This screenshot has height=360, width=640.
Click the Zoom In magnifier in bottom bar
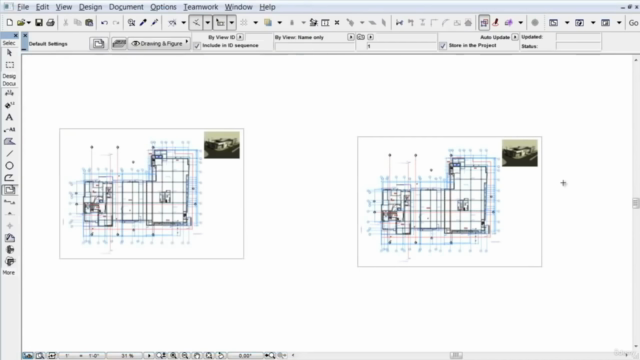pyautogui.click(x=173, y=356)
